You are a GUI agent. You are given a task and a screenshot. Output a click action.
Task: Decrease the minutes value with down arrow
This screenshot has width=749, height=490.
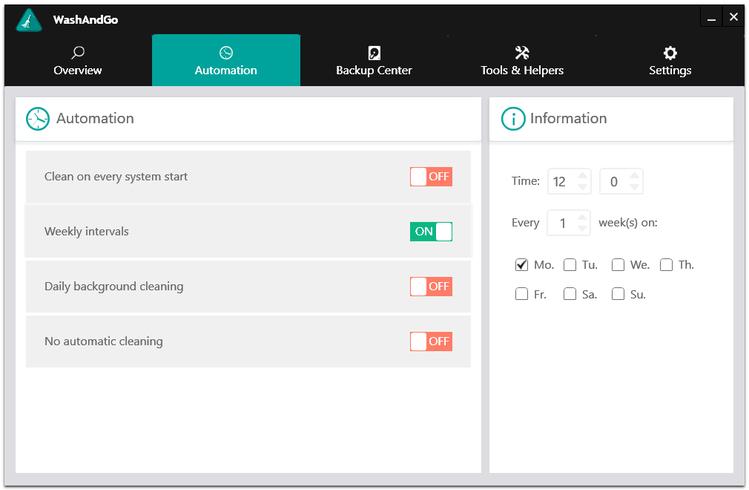pos(634,187)
